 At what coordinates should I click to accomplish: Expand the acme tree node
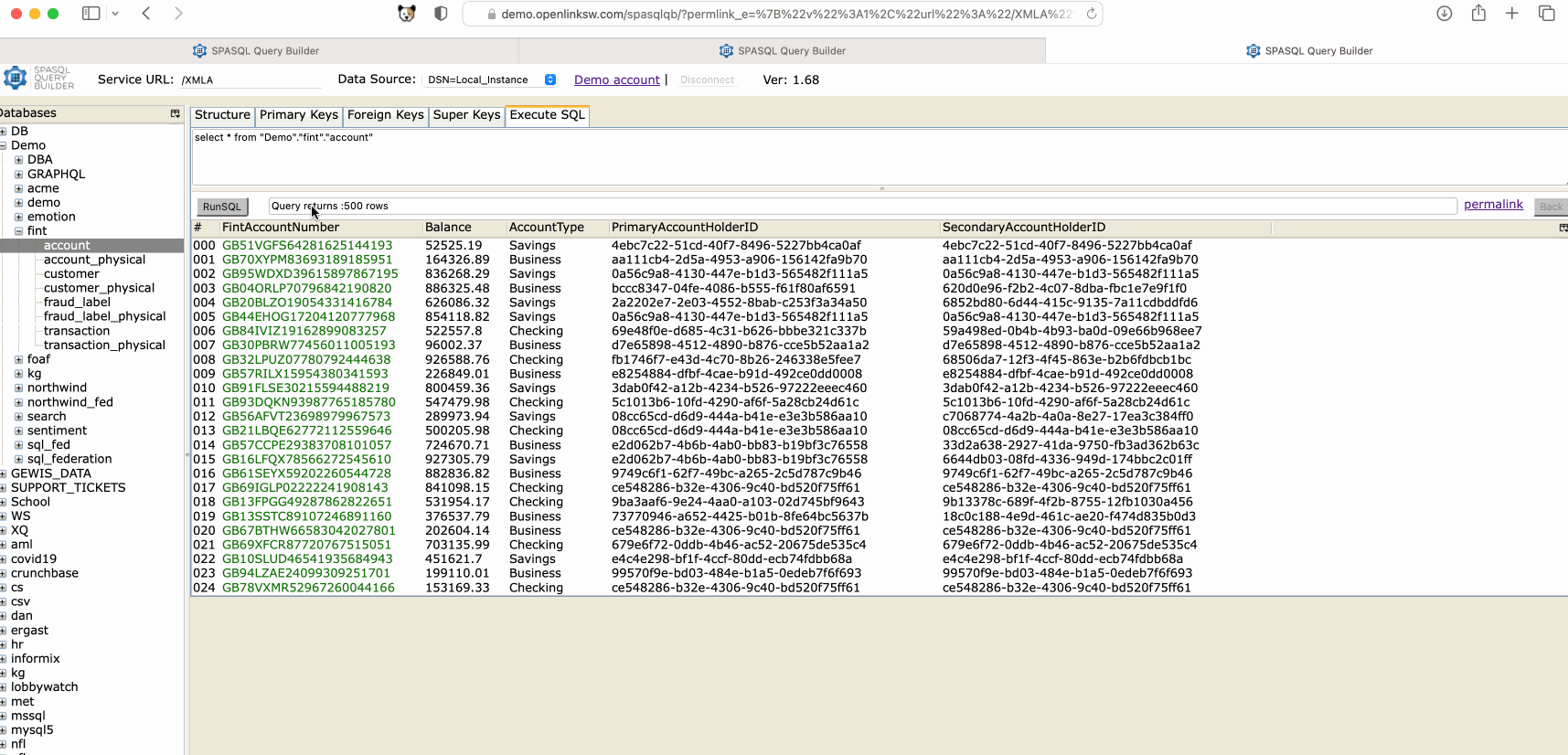[x=19, y=188]
